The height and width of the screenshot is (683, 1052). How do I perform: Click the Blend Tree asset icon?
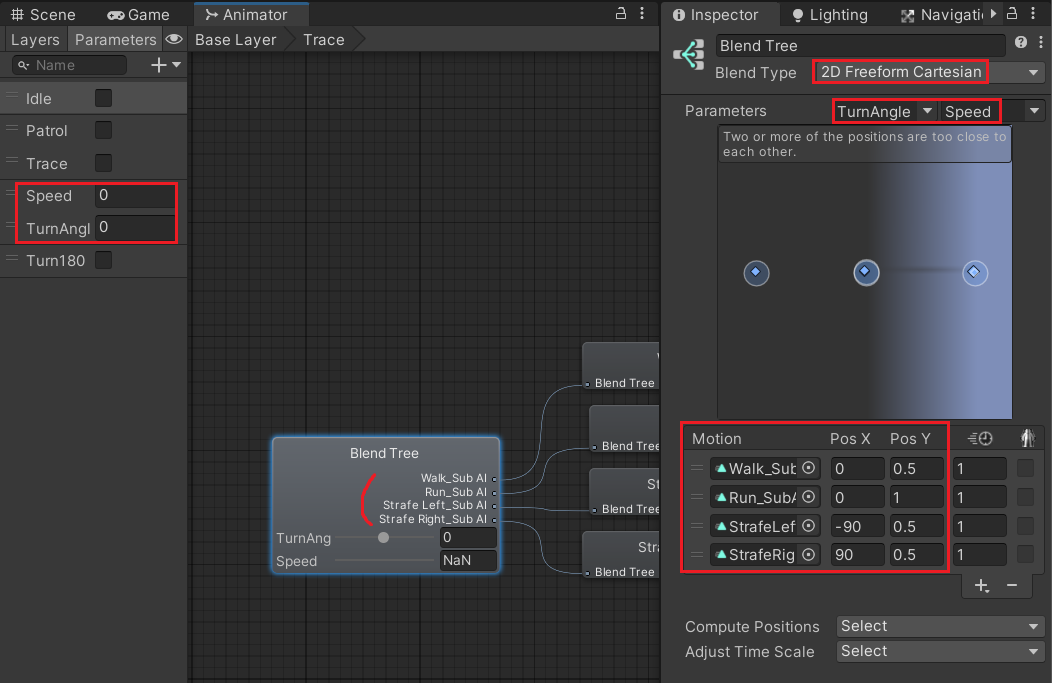689,55
